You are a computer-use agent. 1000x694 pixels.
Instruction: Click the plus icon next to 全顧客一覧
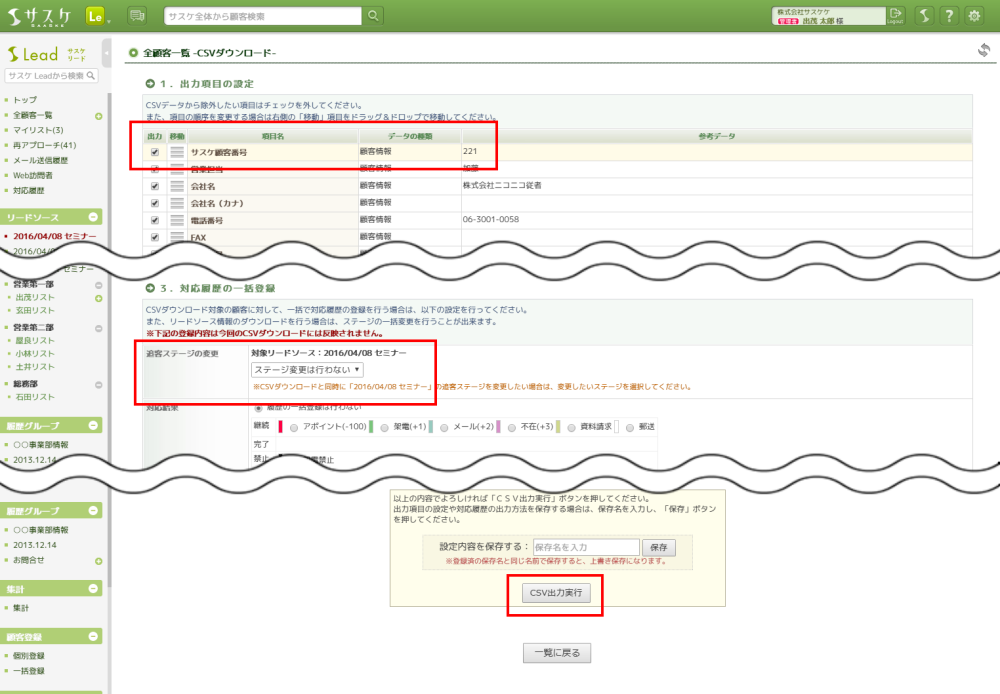click(99, 116)
